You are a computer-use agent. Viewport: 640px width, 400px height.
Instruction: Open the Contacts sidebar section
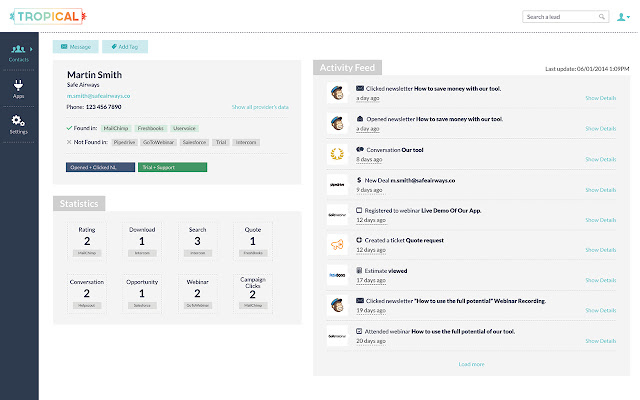click(19, 53)
